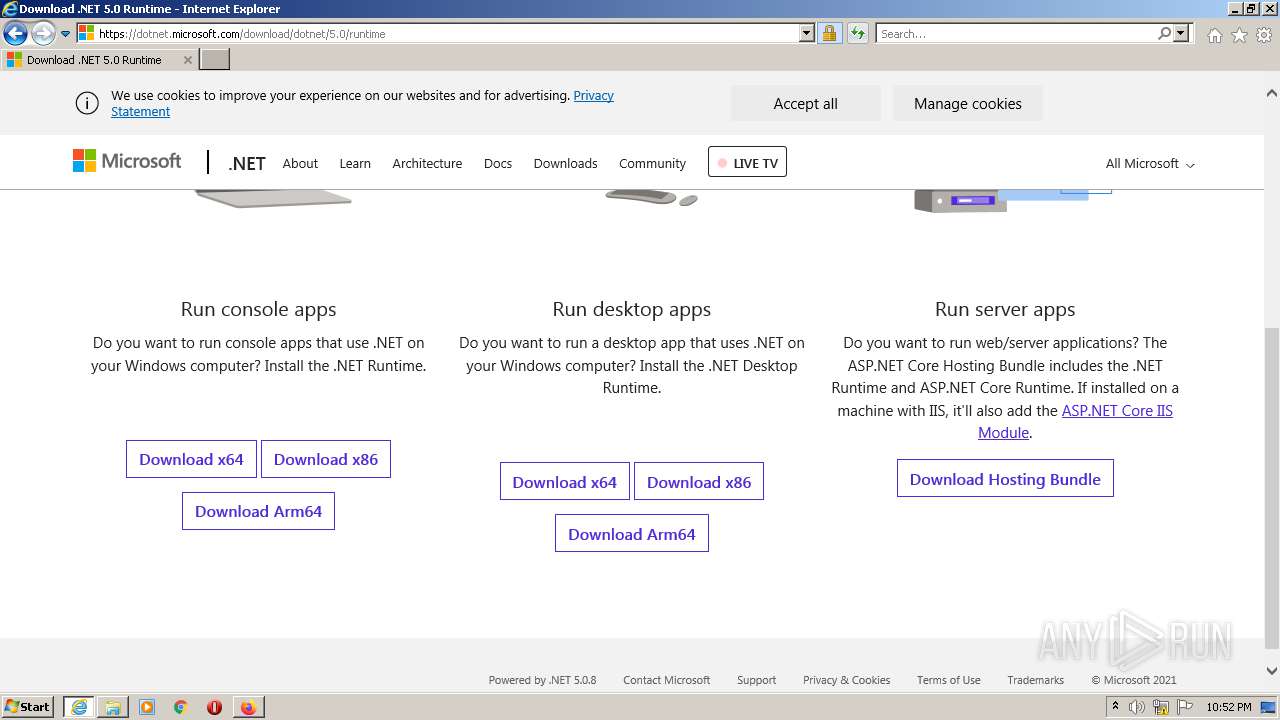Open the Trademarks footer link

tap(1035, 680)
